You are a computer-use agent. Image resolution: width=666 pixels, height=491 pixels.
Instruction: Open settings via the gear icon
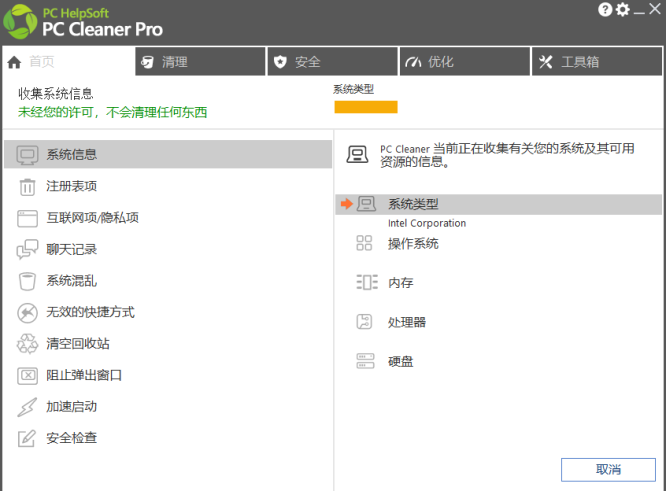click(x=623, y=9)
